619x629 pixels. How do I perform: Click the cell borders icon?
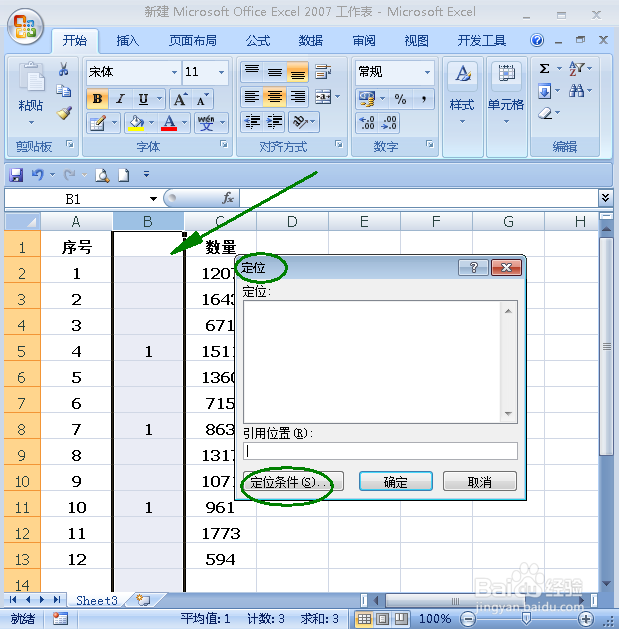click(97, 123)
